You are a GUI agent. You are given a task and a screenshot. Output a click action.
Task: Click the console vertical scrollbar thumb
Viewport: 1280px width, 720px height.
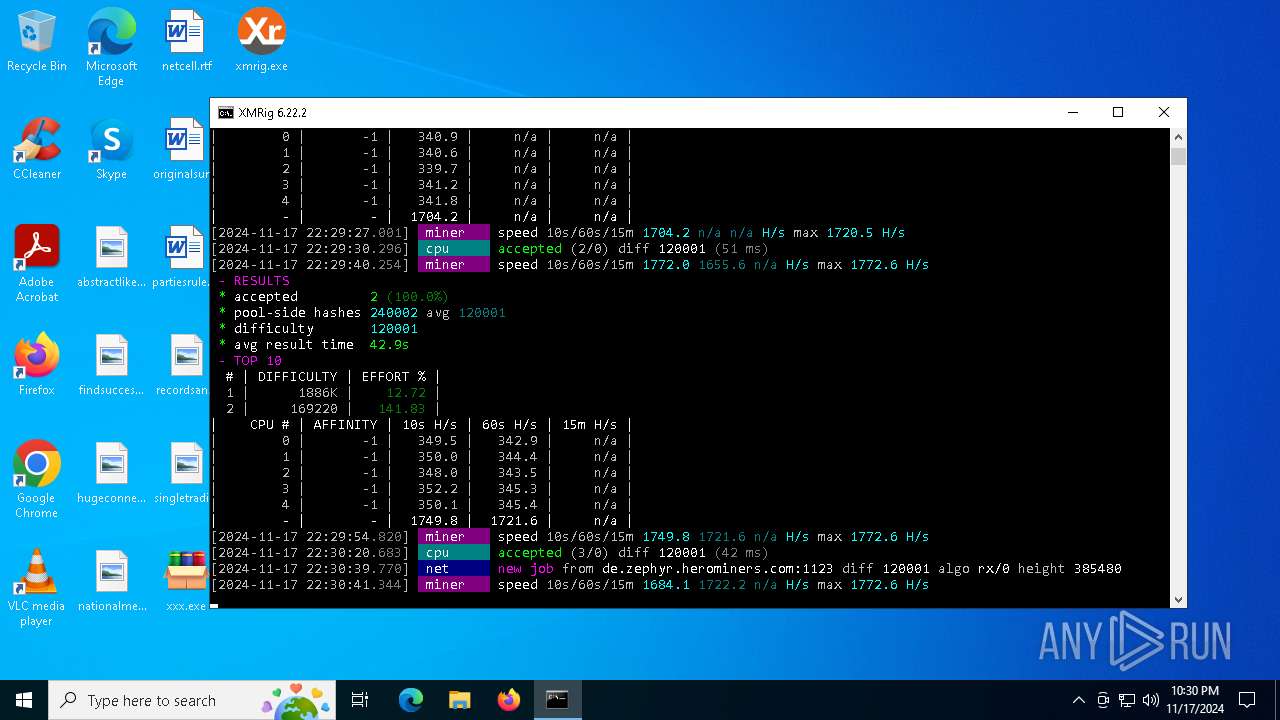click(1179, 156)
